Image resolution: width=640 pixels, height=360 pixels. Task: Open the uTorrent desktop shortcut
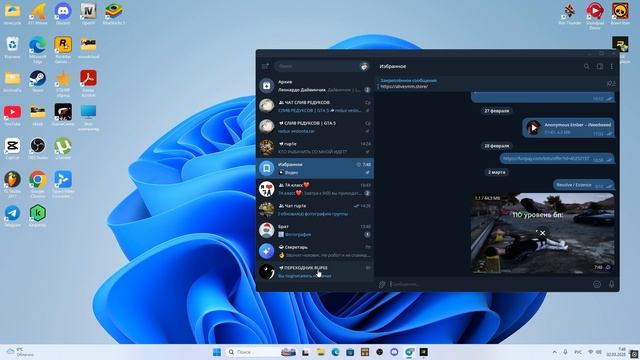pos(63,149)
